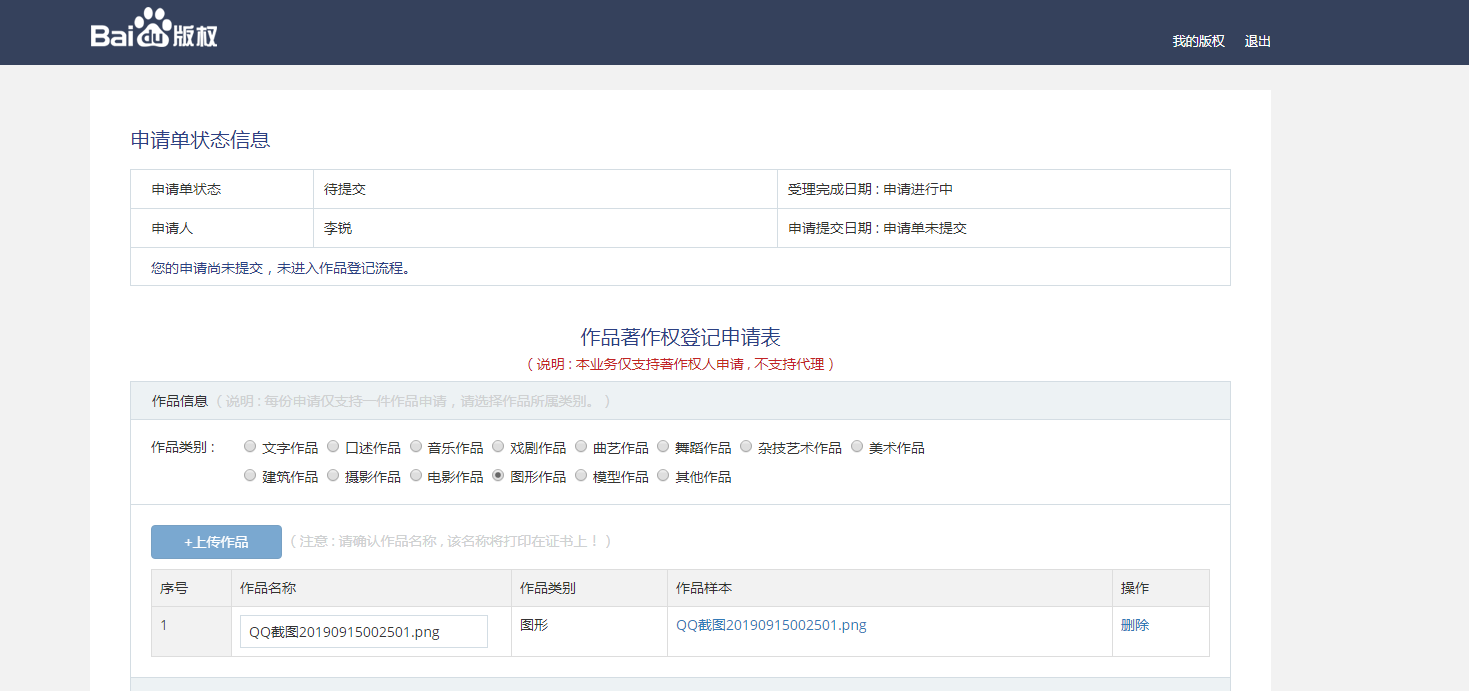Click the +上传作品 upload button

(216, 541)
